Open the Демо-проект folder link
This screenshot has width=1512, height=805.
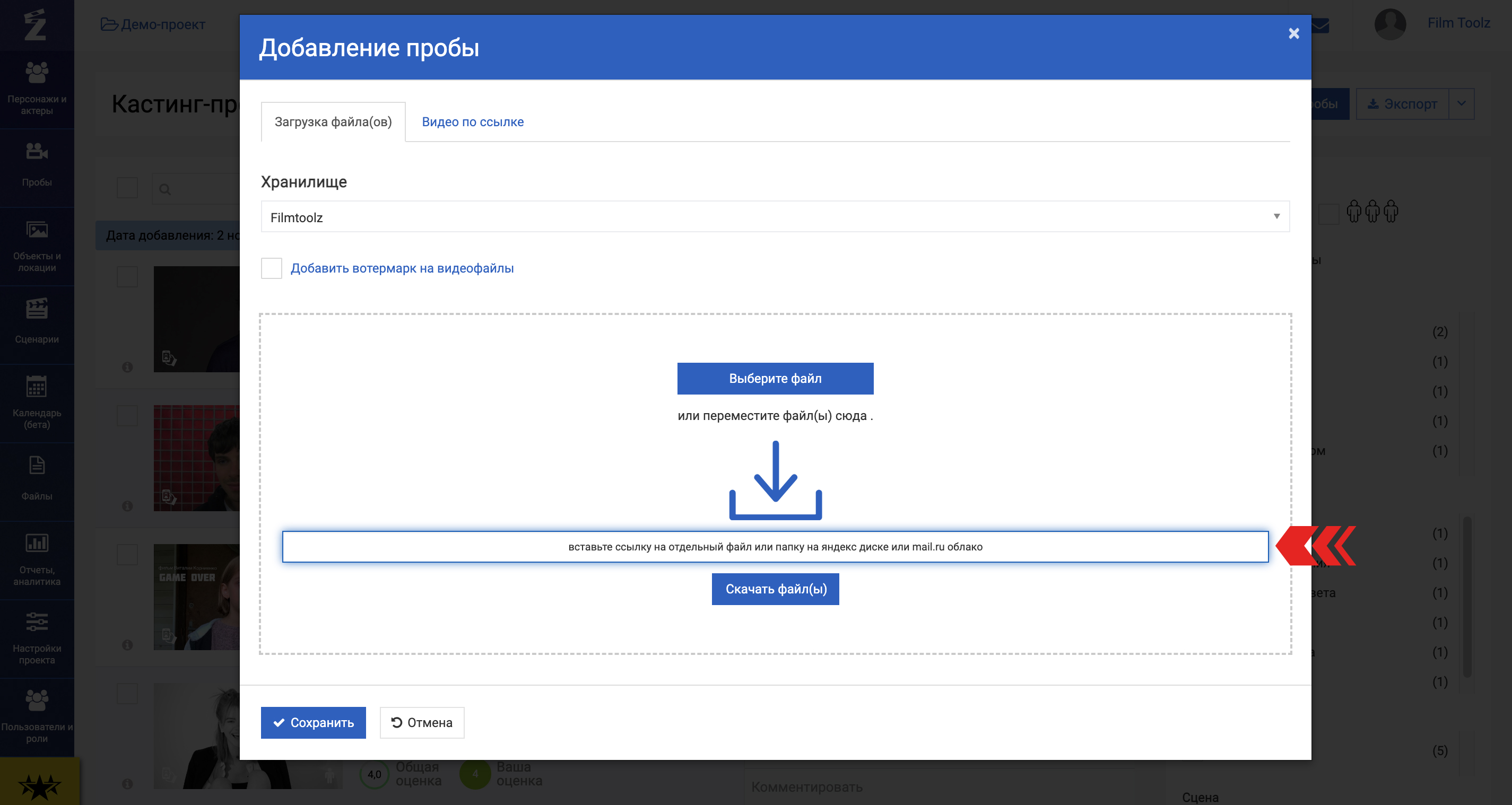[x=153, y=24]
